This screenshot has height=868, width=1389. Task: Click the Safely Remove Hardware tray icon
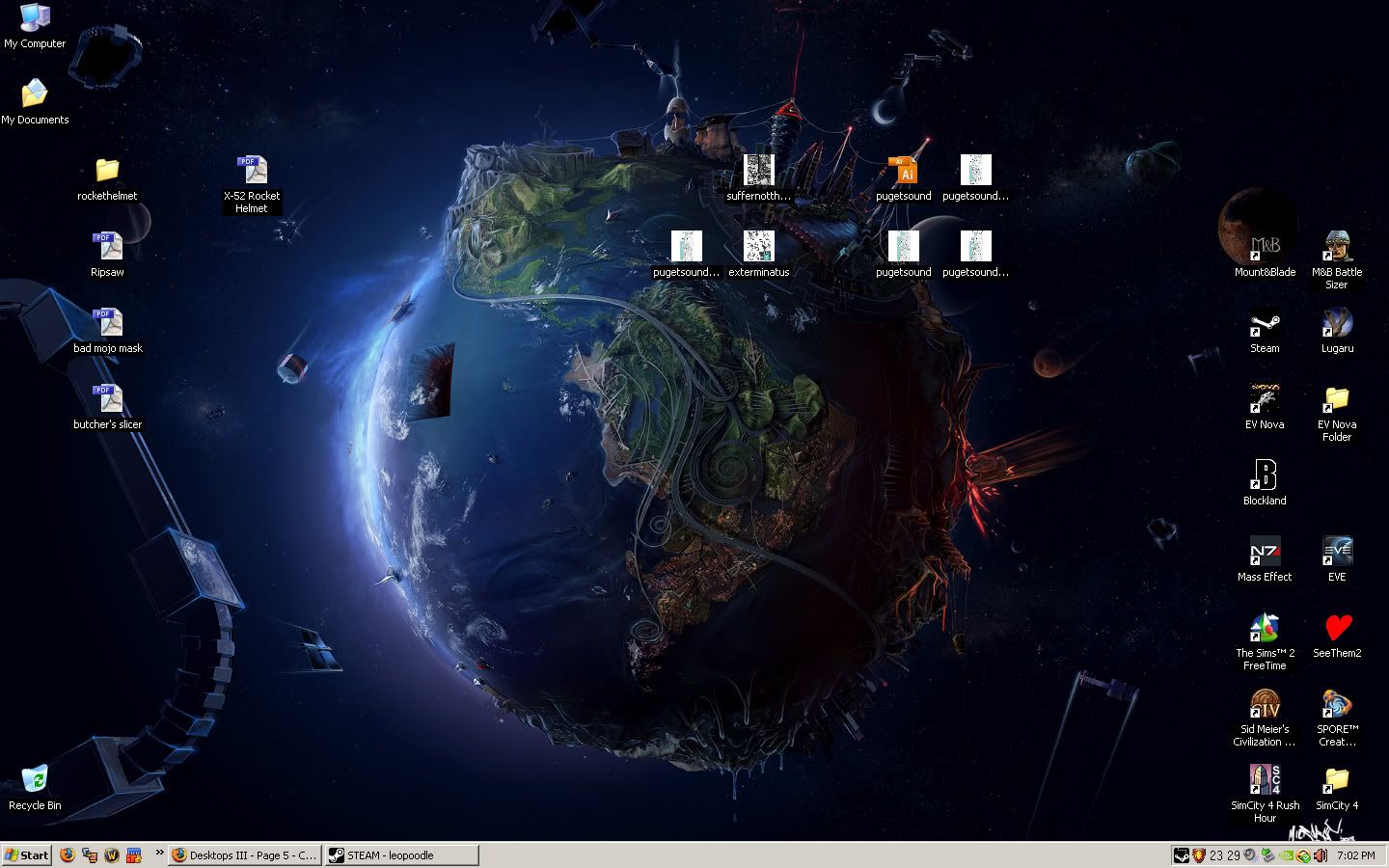[1268, 855]
